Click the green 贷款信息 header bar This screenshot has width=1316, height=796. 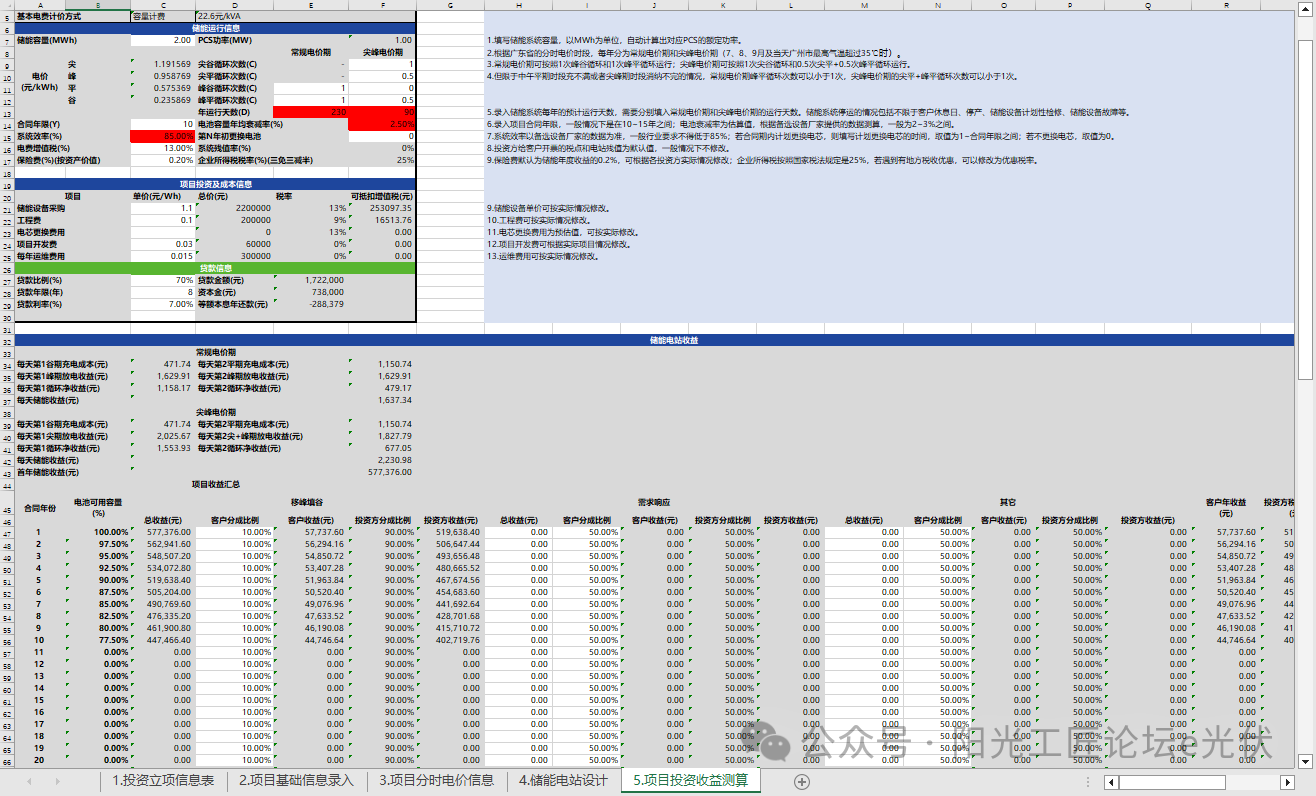coord(215,268)
